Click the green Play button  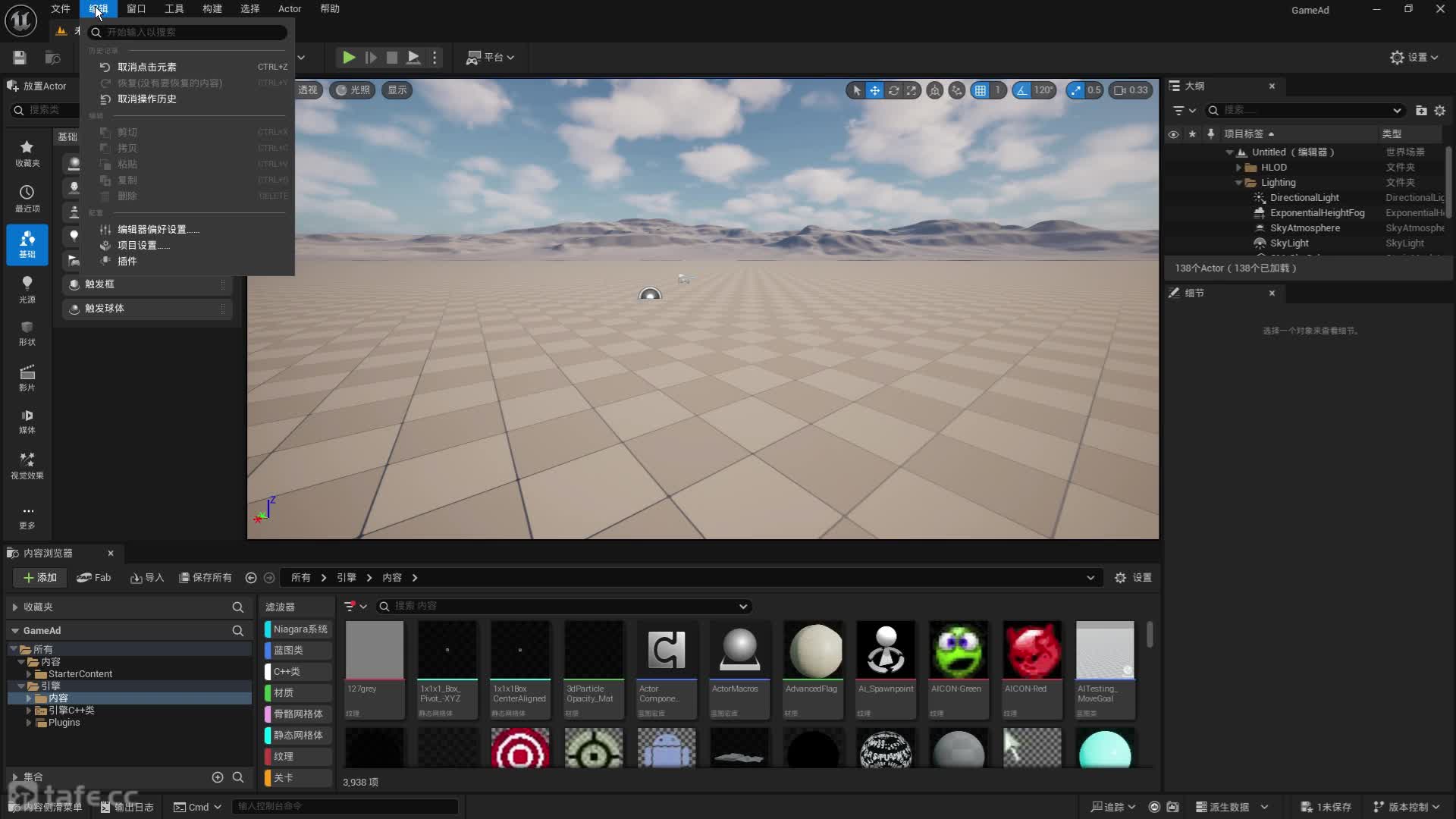coord(348,58)
